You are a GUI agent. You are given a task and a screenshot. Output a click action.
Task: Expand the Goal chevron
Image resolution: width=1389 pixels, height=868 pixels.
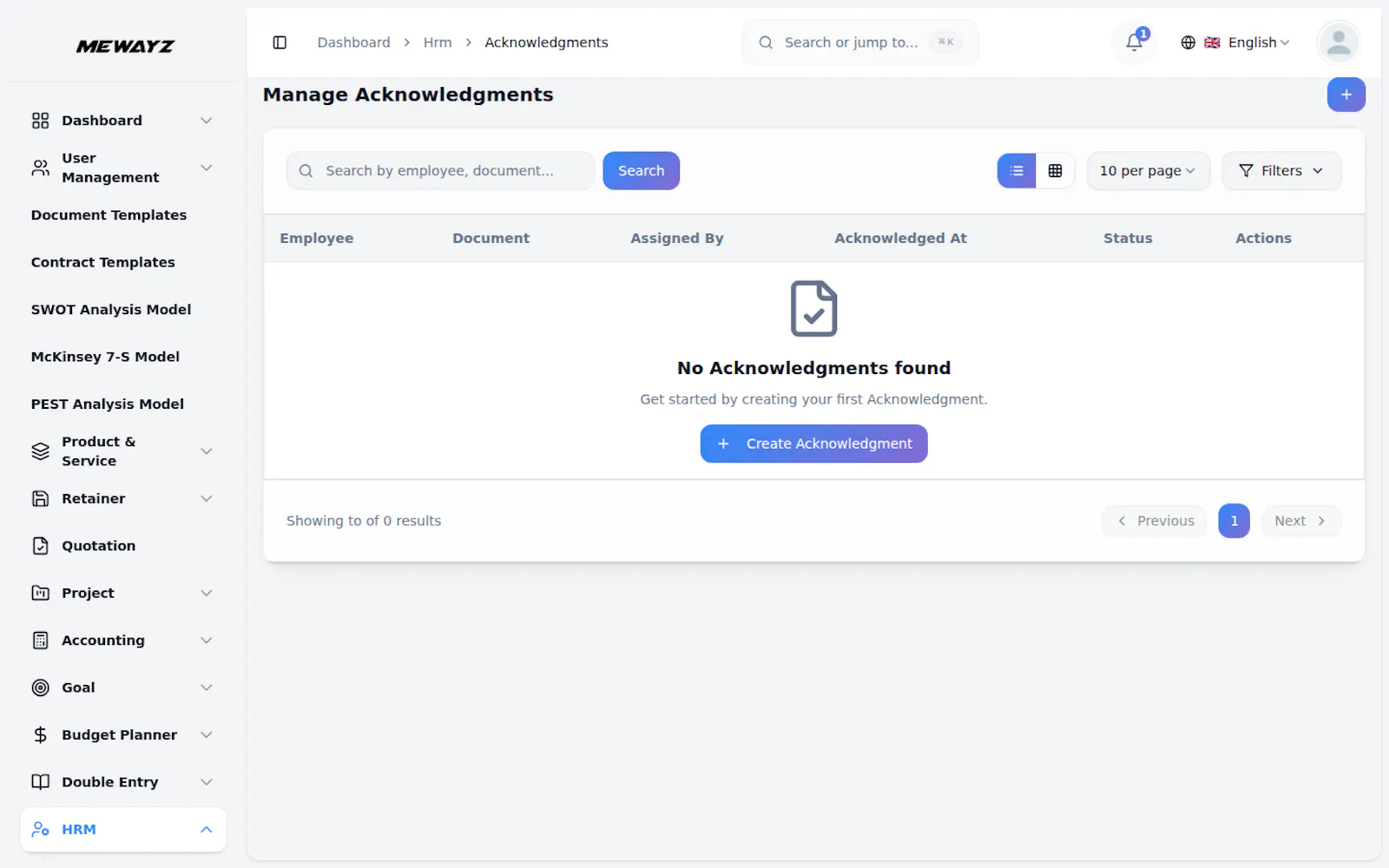pos(207,687)
